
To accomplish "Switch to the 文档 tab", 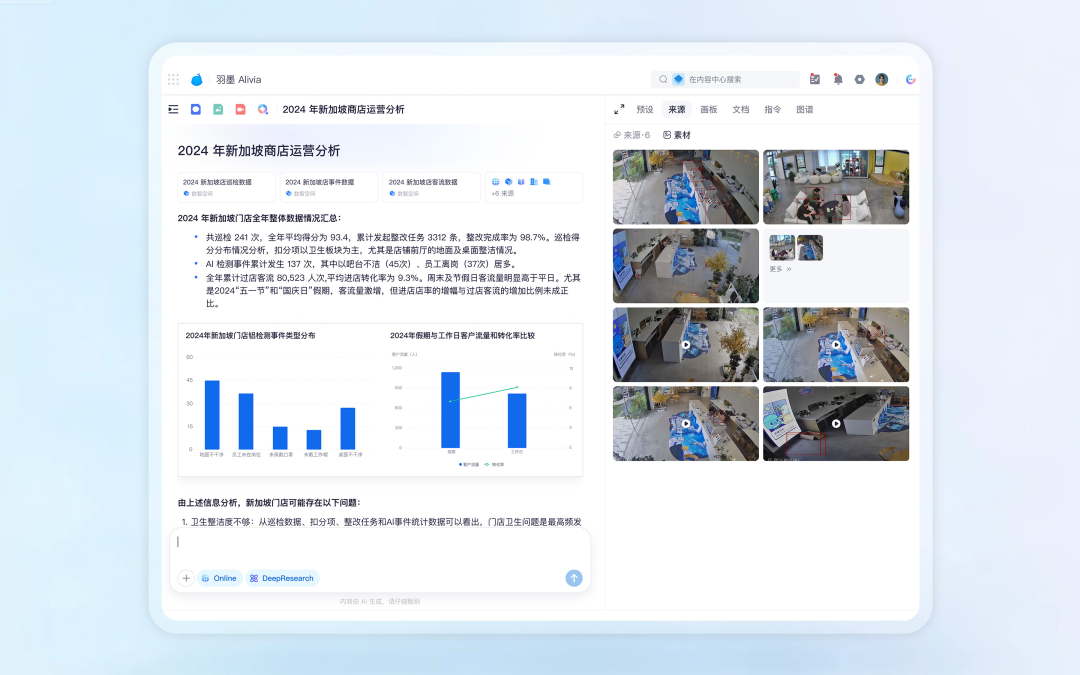I will click(740, 110).
